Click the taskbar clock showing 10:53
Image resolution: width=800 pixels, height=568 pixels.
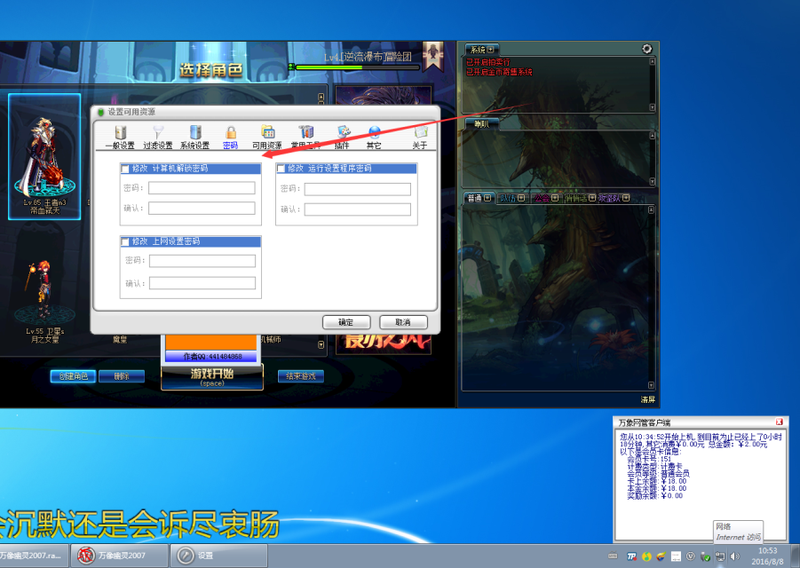[767, 556]
